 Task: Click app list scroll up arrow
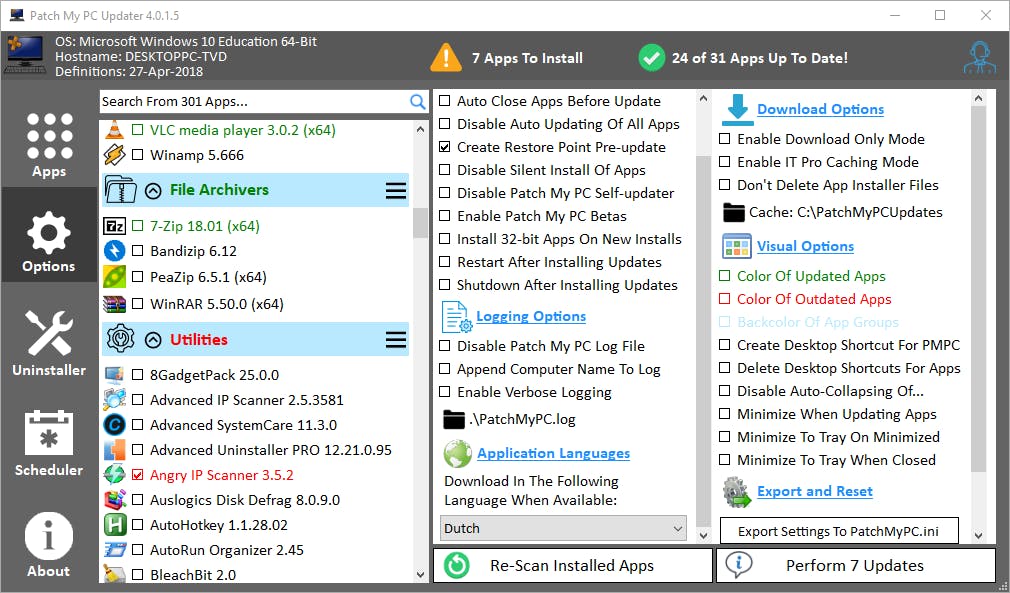421,129
